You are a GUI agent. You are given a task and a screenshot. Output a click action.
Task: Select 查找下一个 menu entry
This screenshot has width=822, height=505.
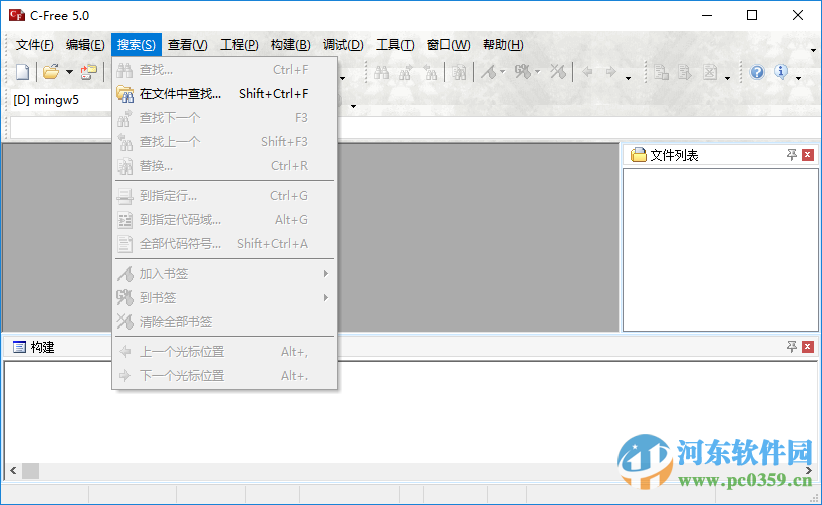pos(224,118)
